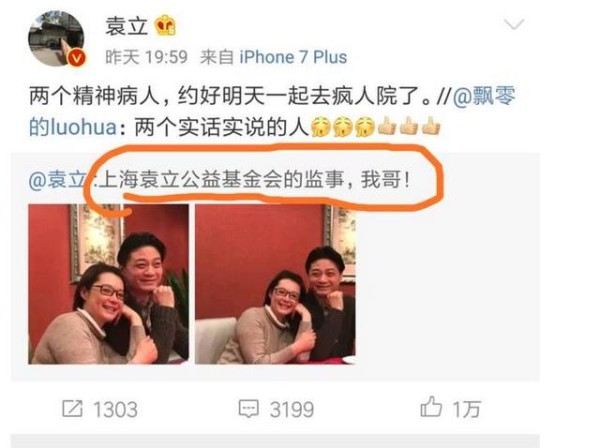Open @袁立 mention in quoted post
Viewport: 600px width, 448px height.
(x=58, y=179)
